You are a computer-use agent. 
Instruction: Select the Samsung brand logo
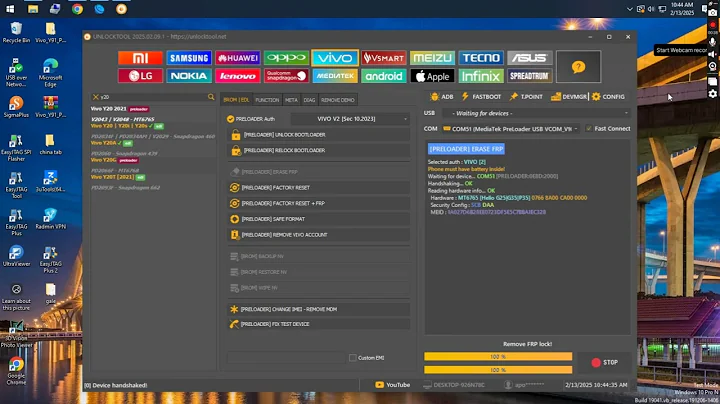(x=189, y=58)
